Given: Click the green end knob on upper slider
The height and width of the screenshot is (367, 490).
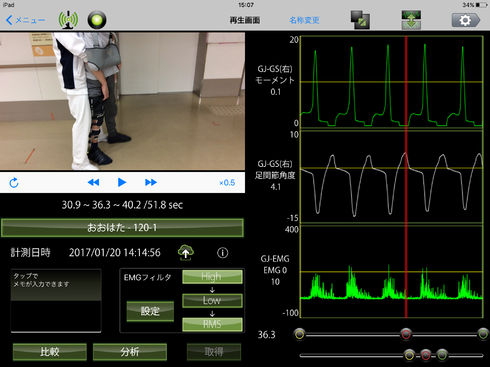Looking at the screenshot, I should coord(483,334).
